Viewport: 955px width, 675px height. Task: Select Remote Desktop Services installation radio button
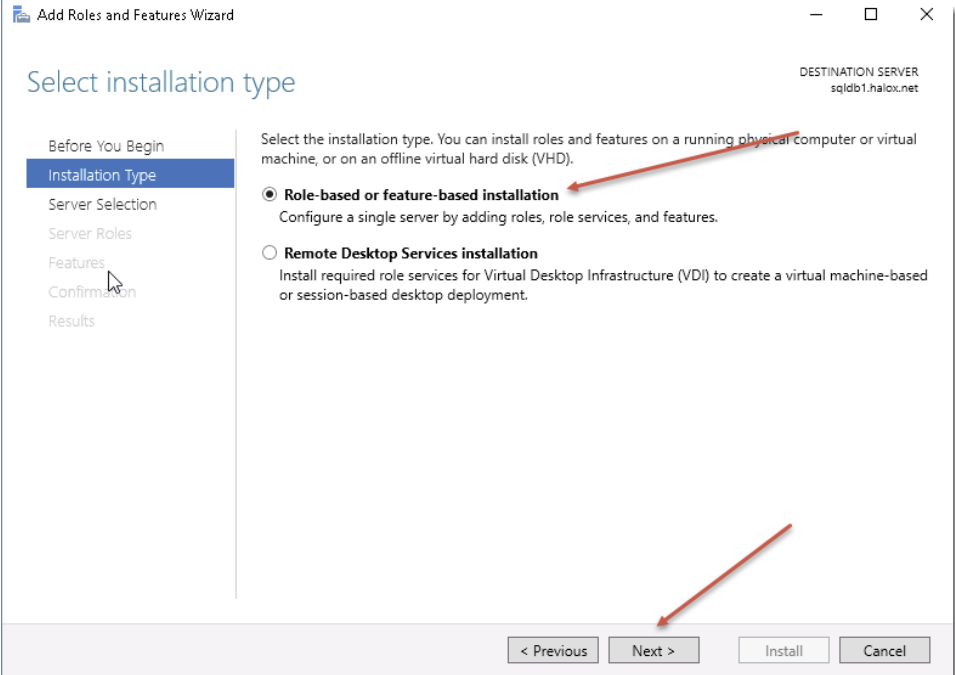click(x=269, y=253)
